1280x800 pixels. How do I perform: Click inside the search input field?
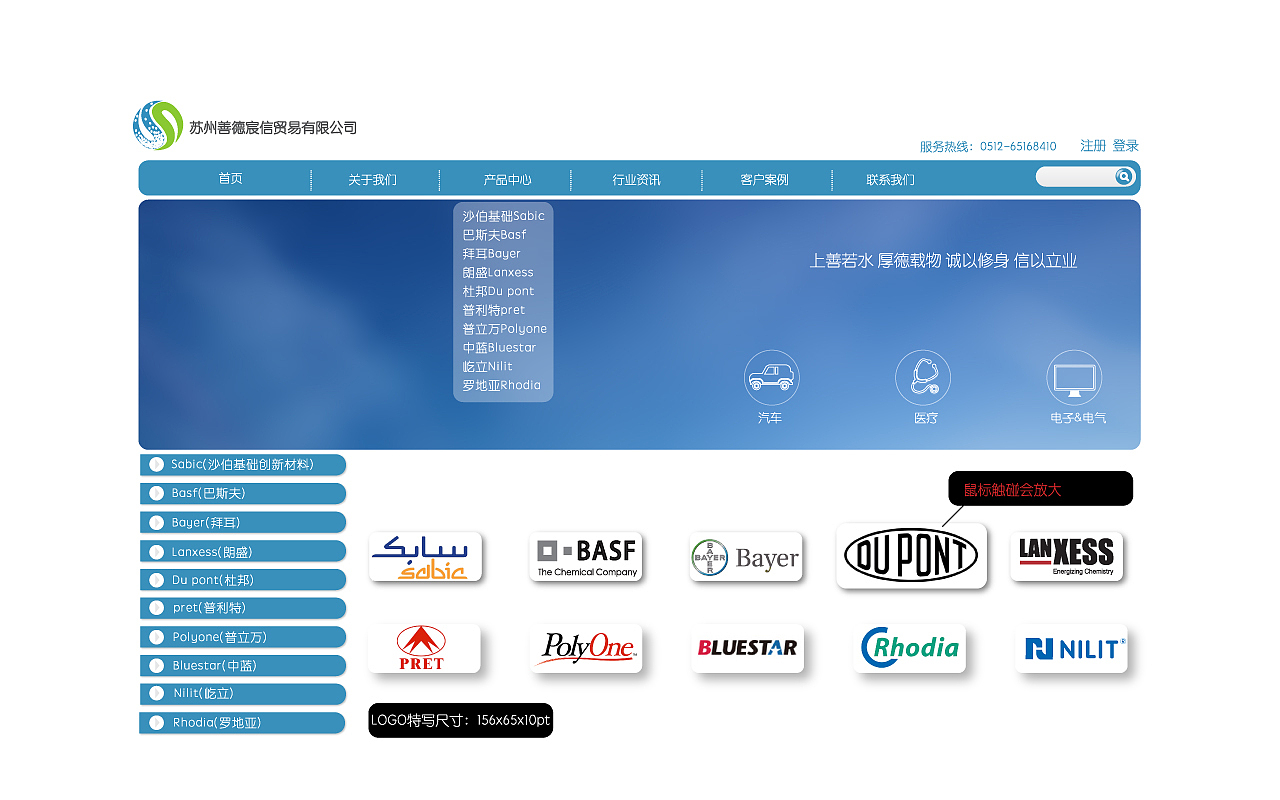pos(1075,177)
